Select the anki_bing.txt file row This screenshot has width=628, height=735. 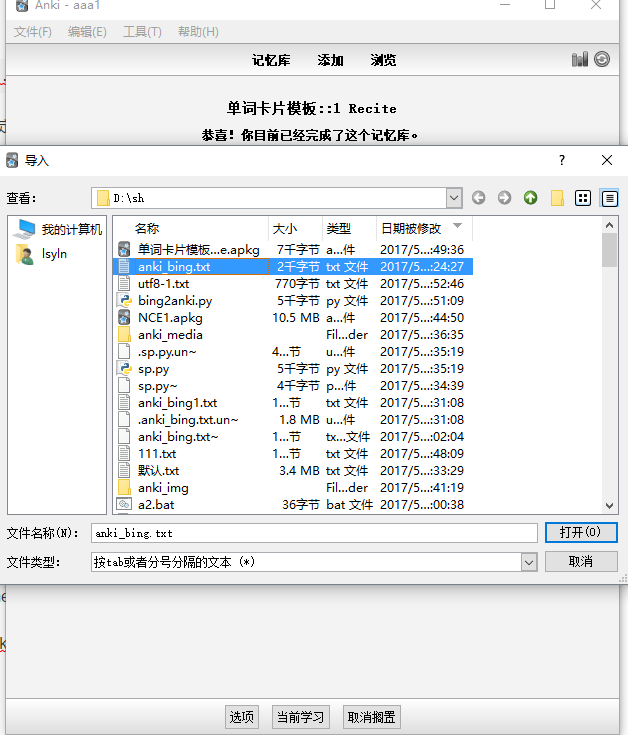(x=293, y=267)
